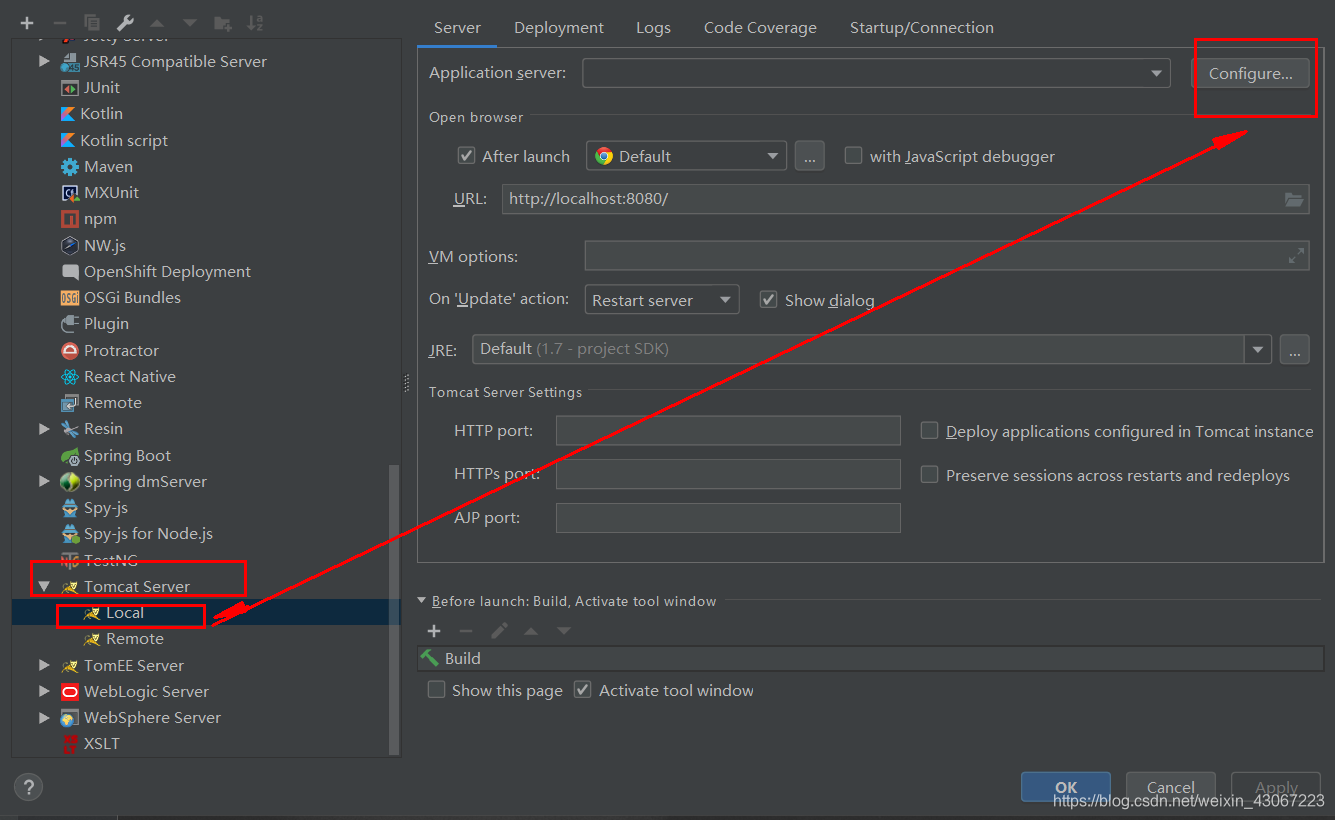Click the browse button next to JRE field

click(x=1294, y=349)
